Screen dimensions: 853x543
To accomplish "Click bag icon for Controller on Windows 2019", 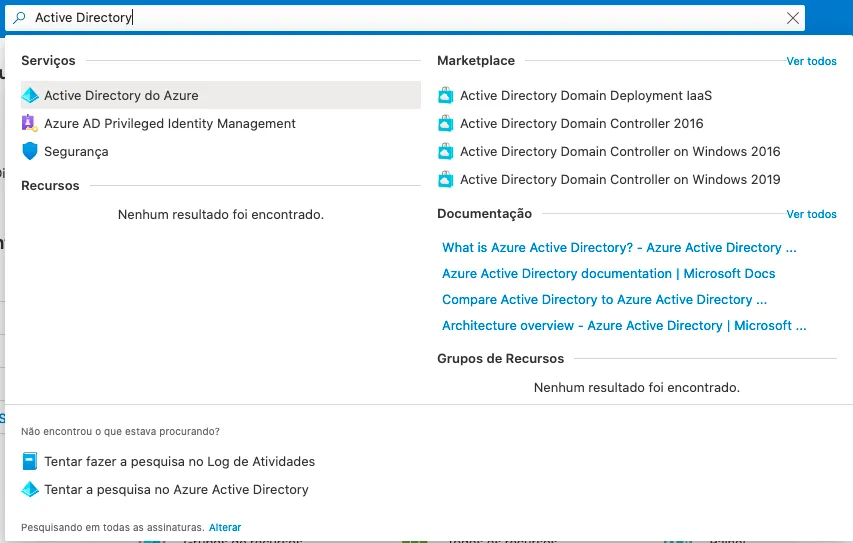I will pyautogui.click(x=446, y=179).
